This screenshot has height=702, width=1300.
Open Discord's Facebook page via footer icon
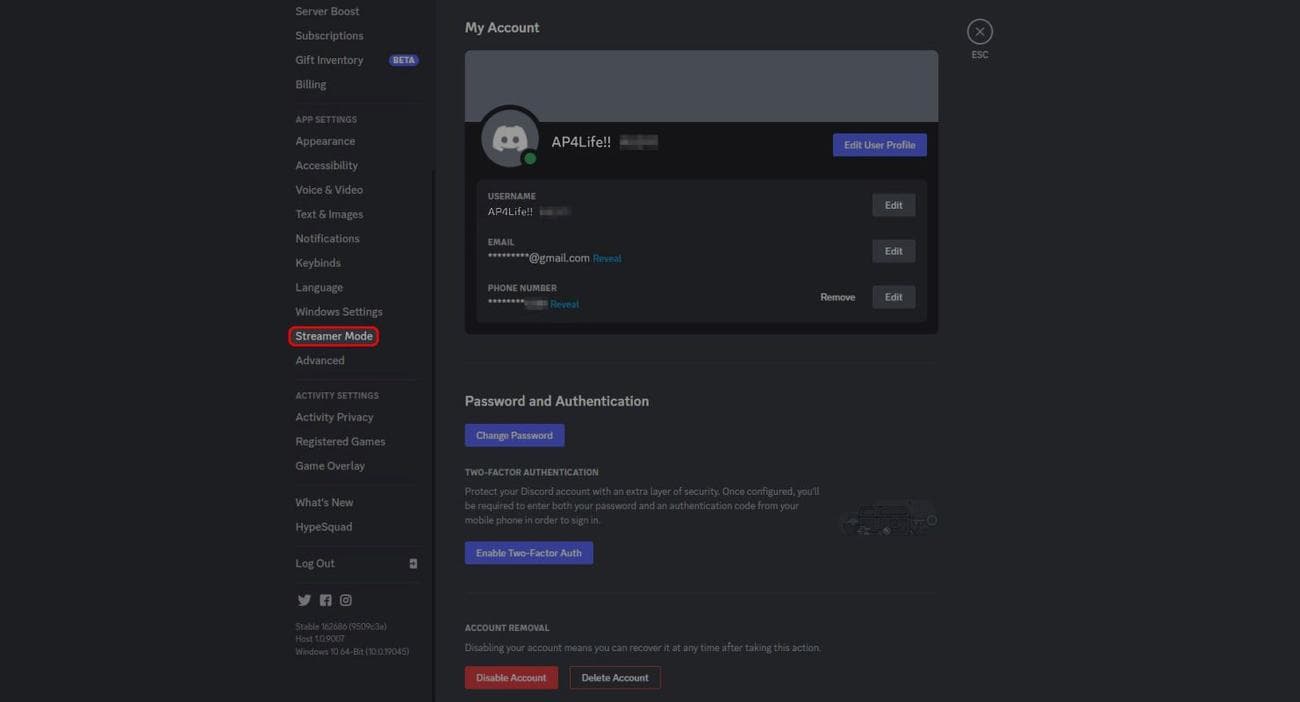[x=324, y=599]
